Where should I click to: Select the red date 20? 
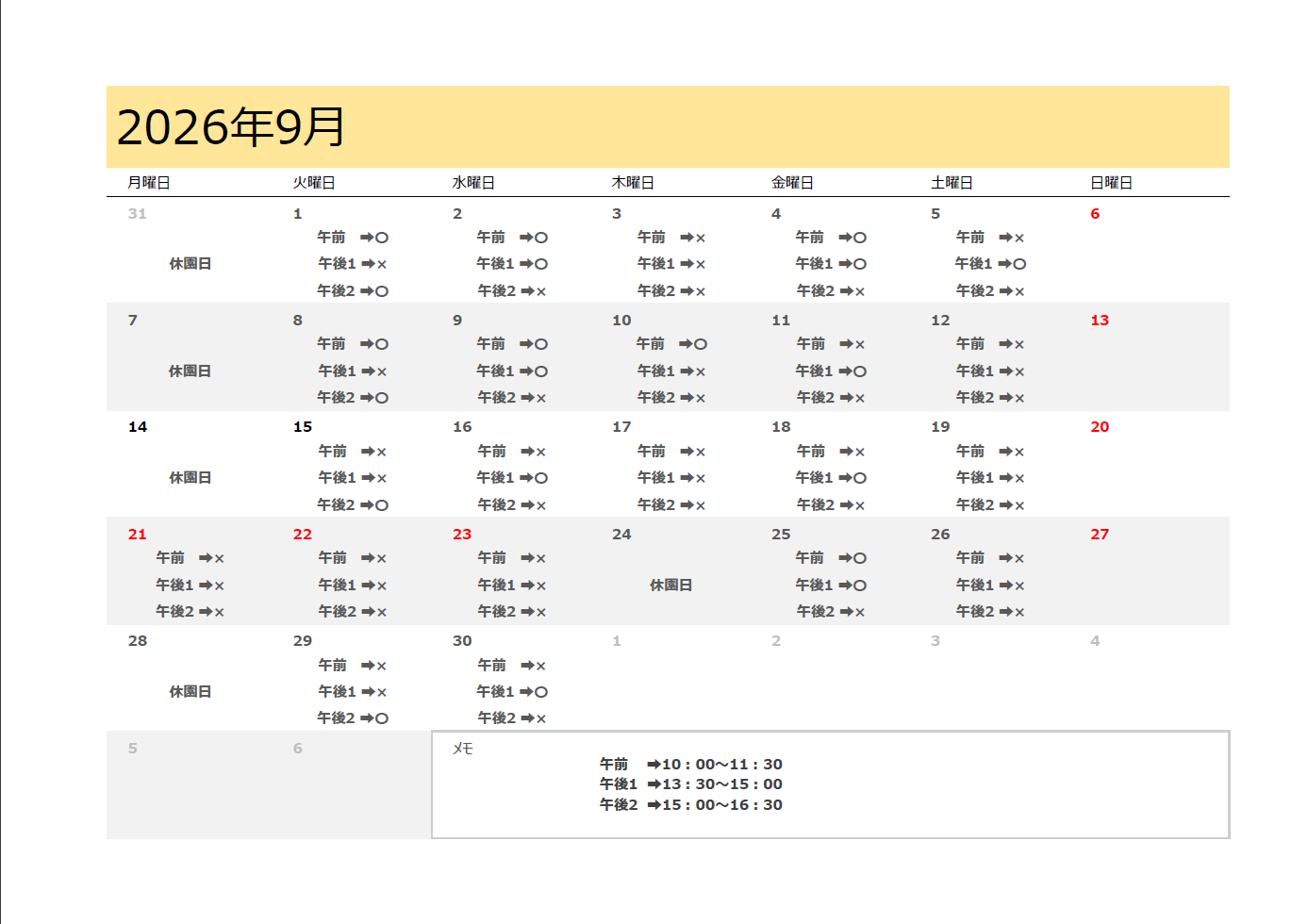point(1100,427)
